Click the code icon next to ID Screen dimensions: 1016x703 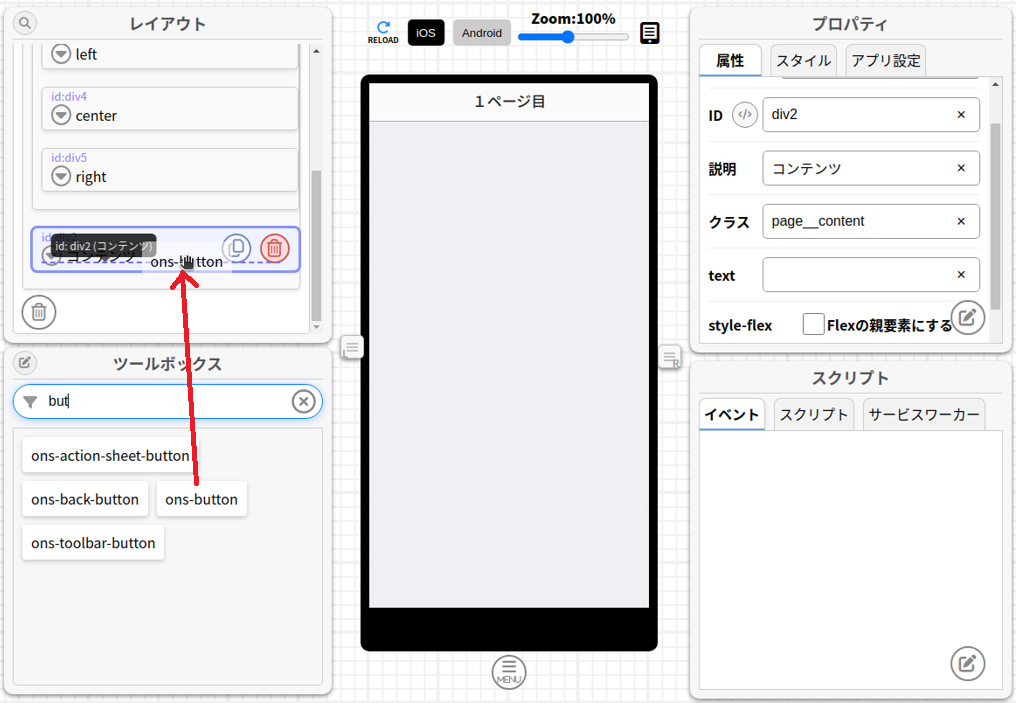pyautogui.click(x=744, y=115)
